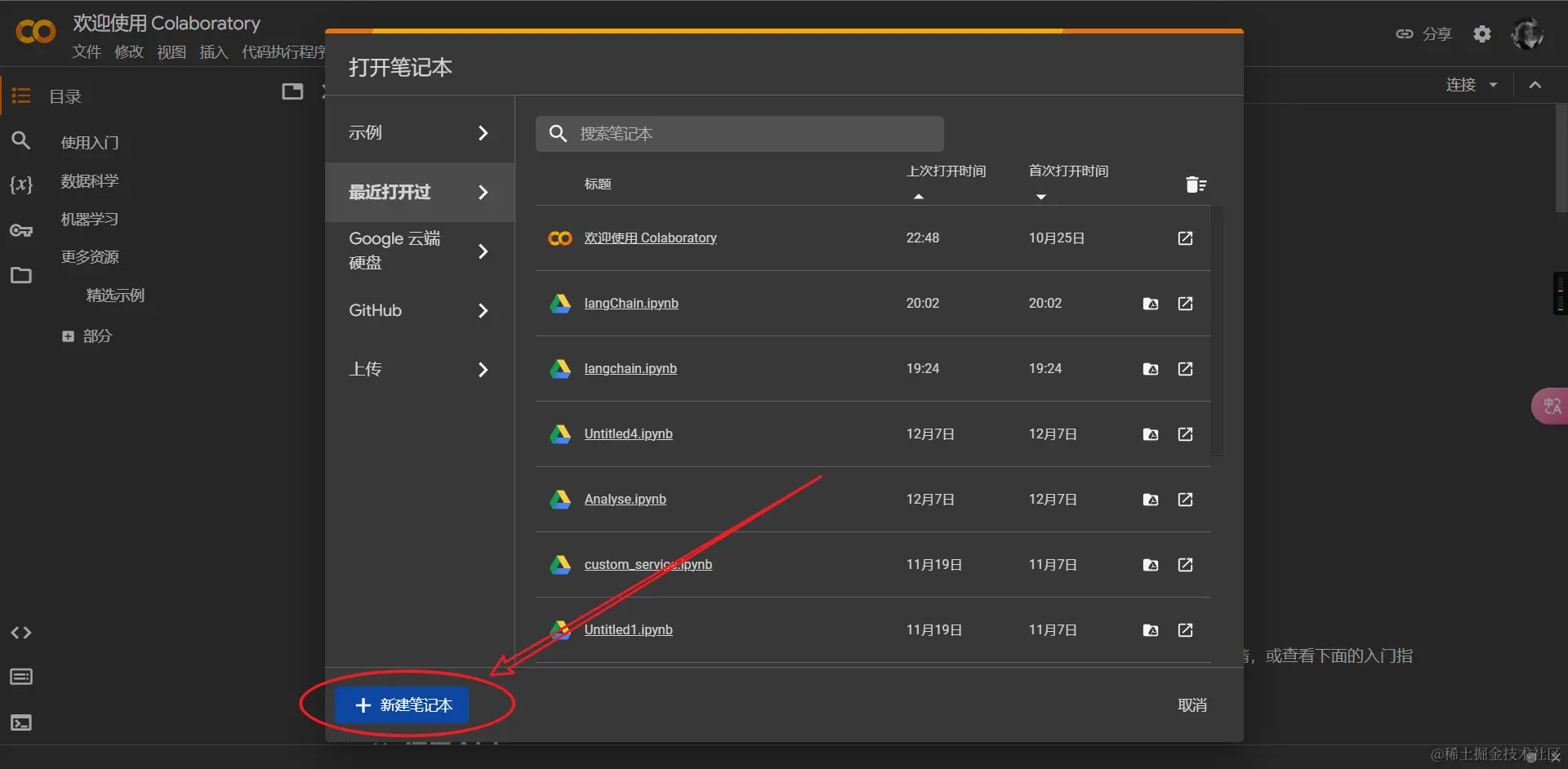Click the 搜索笔记本 search field

pyautogui.click(x=740, y=134)
